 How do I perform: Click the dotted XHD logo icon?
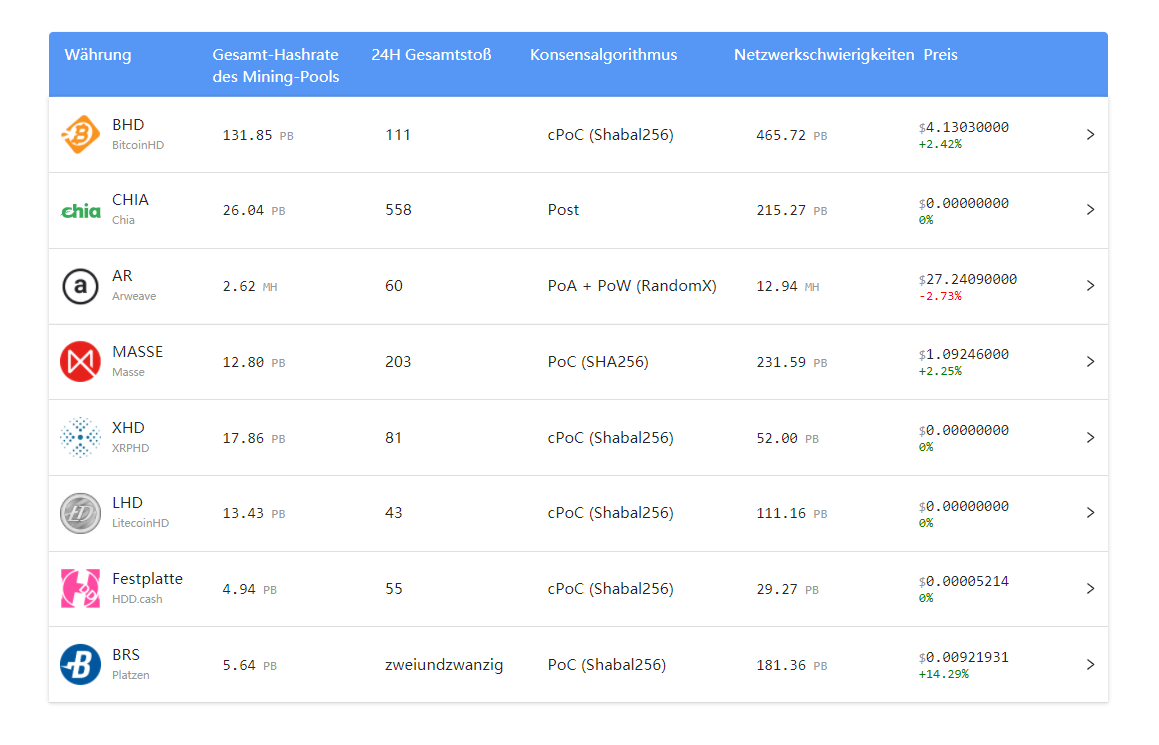tap(80, 438)
